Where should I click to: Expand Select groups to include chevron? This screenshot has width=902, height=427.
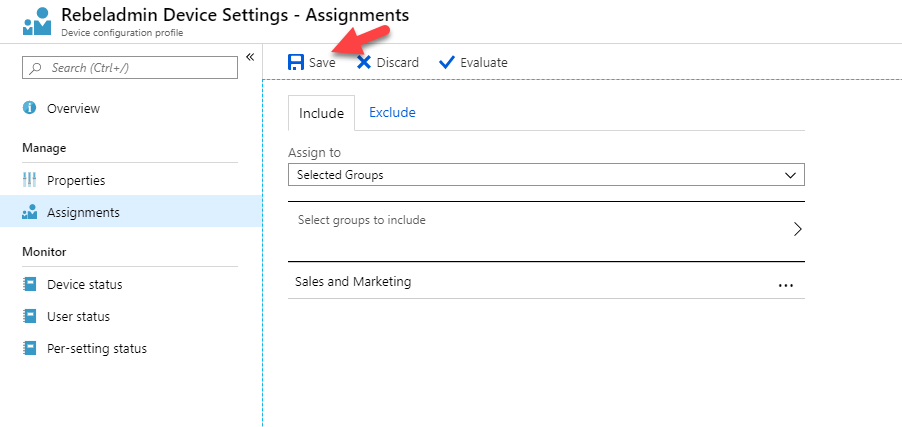[x=797, y=229]
